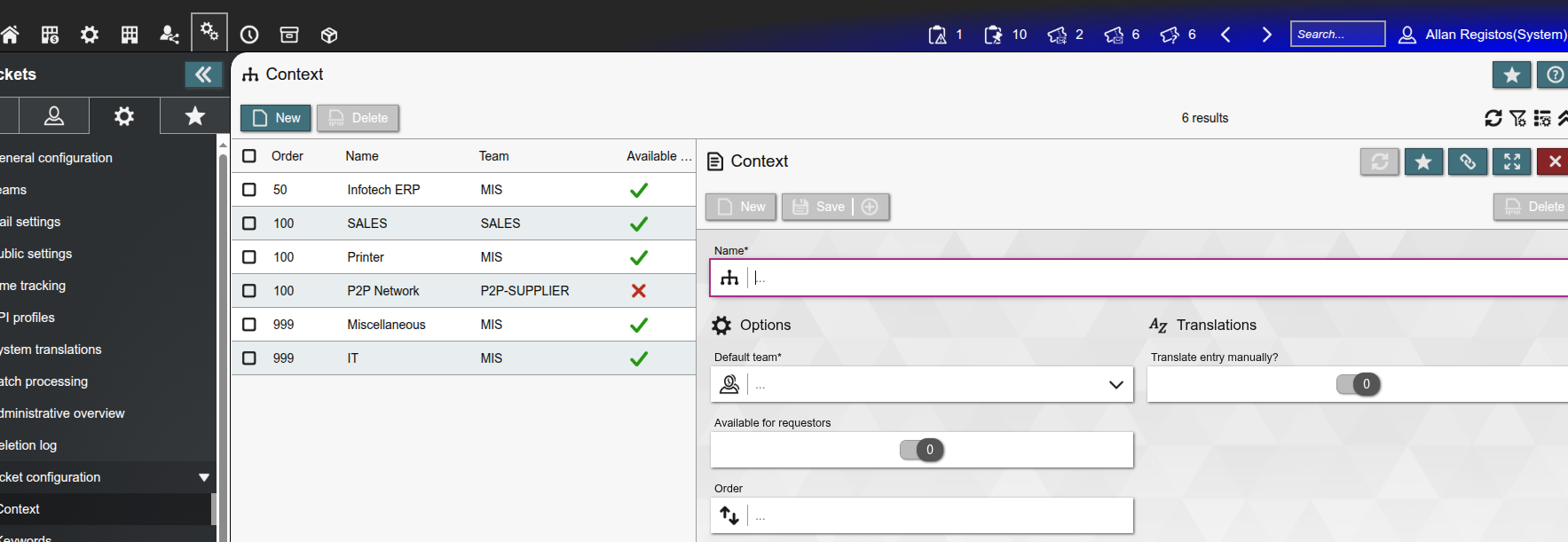
Task: Click the New button above the list
Action: coord(276,118)
